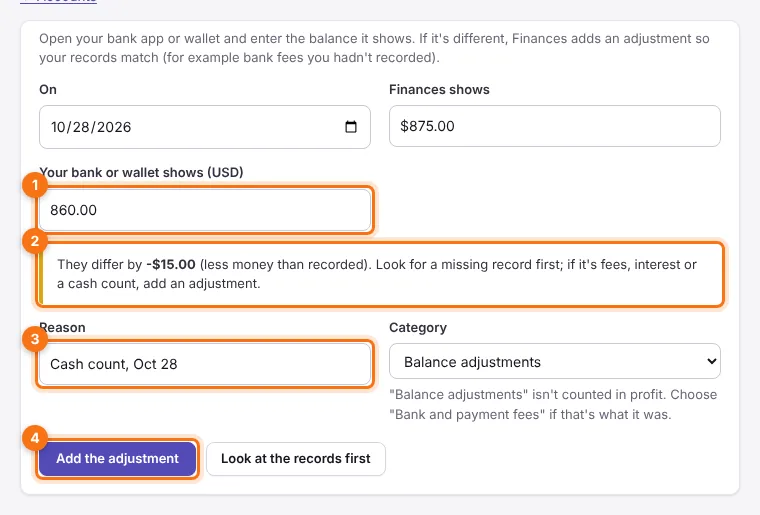Click the Reason field with Cash count, Oct 28
The height and width of the screenshot is (515, 760).
(x=205, y=364)
